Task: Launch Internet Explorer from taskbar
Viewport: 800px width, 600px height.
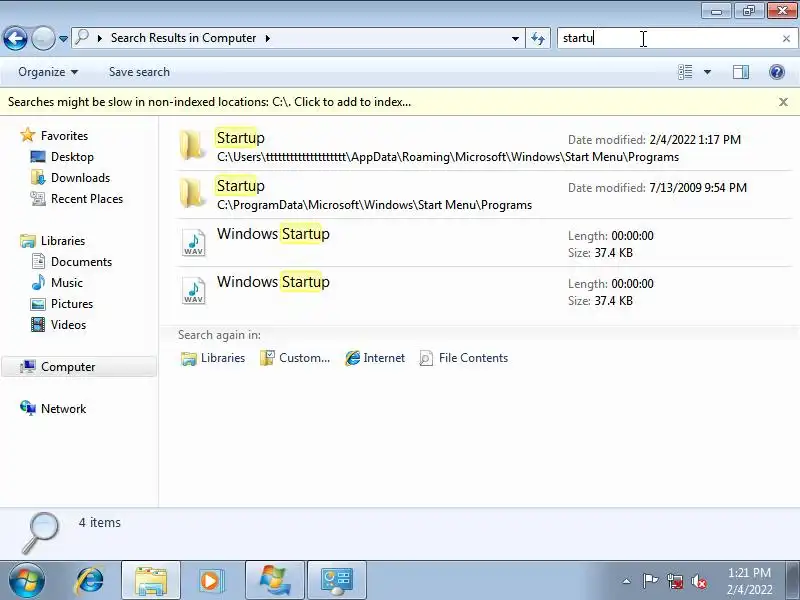Action: coord(90,581)
